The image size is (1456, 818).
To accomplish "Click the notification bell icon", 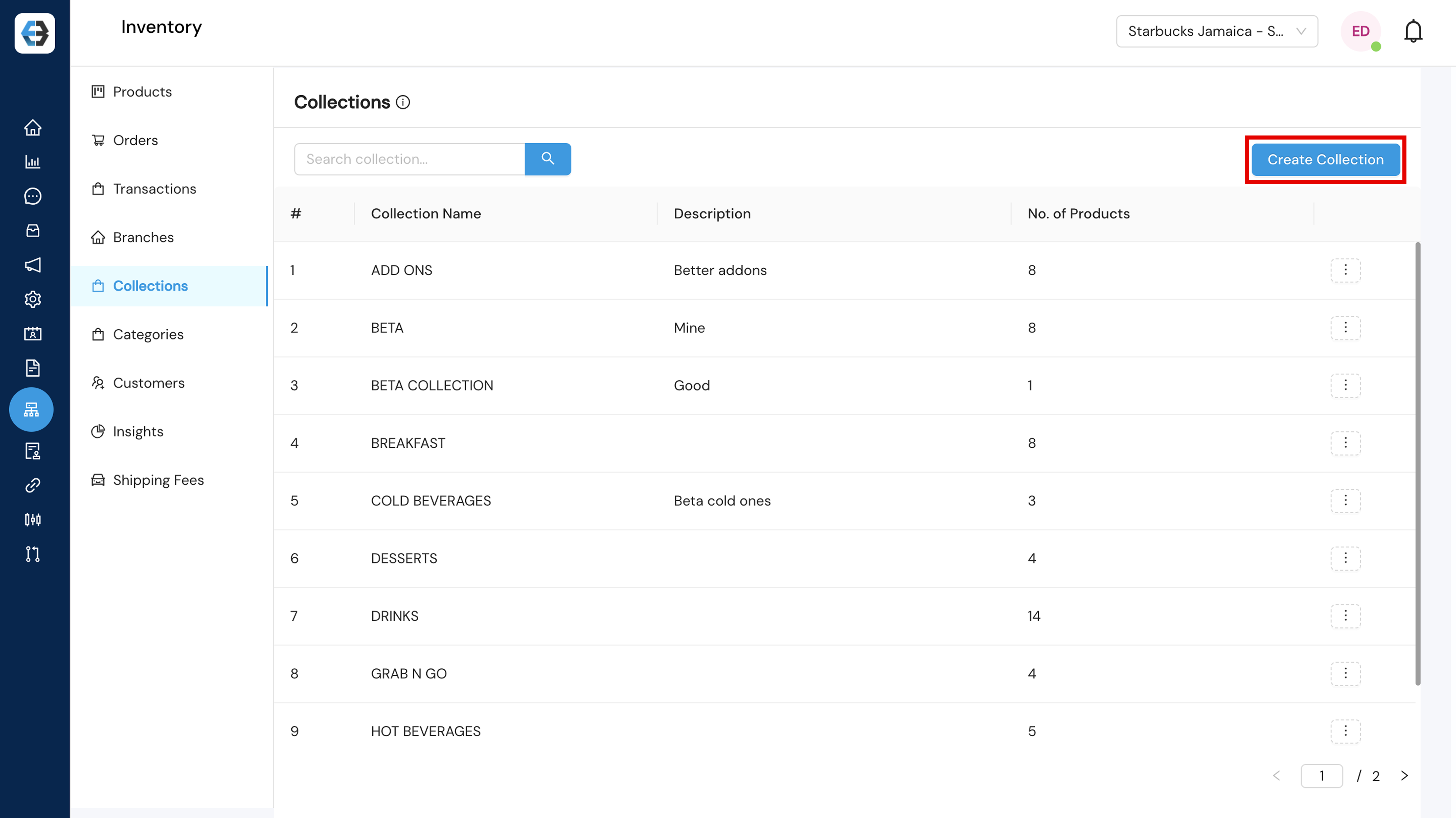I will click(x=1413, y=31).
